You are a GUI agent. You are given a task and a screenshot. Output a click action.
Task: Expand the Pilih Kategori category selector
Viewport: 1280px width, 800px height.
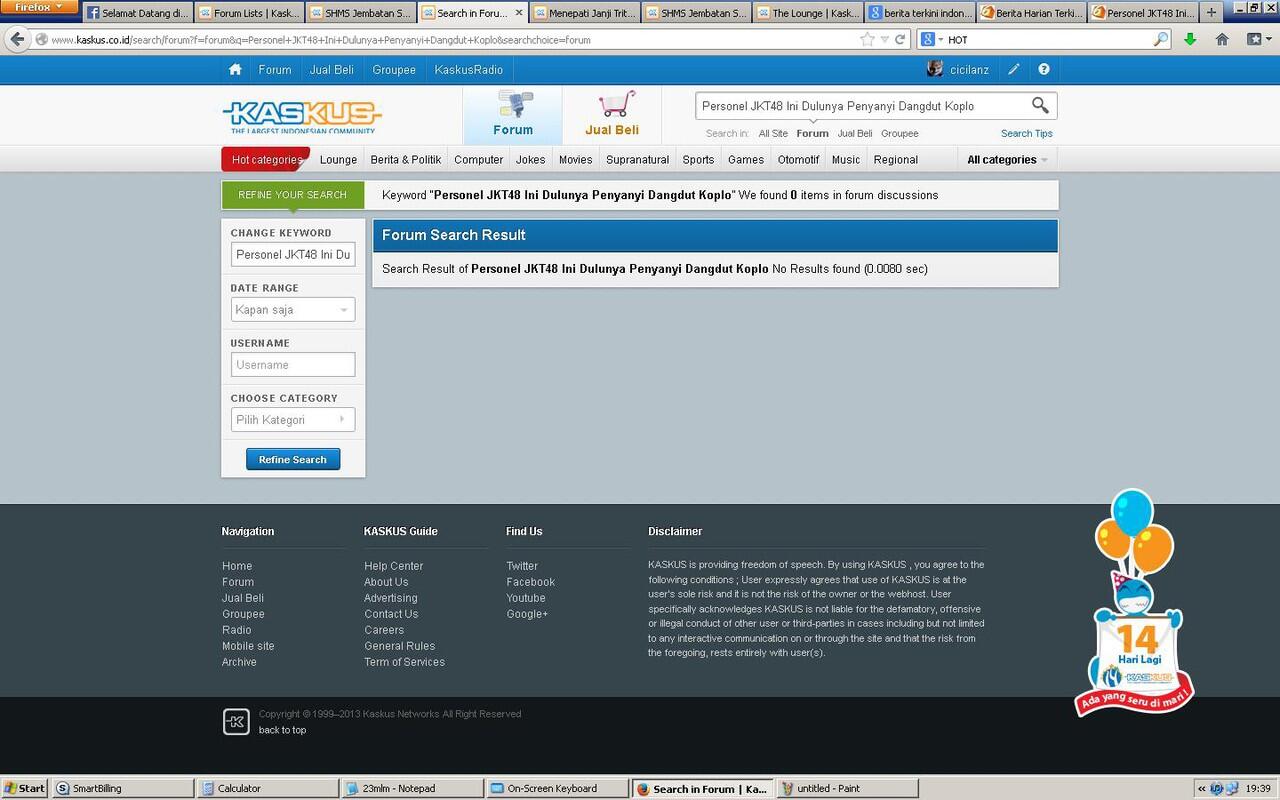click(x=293, y=420)
